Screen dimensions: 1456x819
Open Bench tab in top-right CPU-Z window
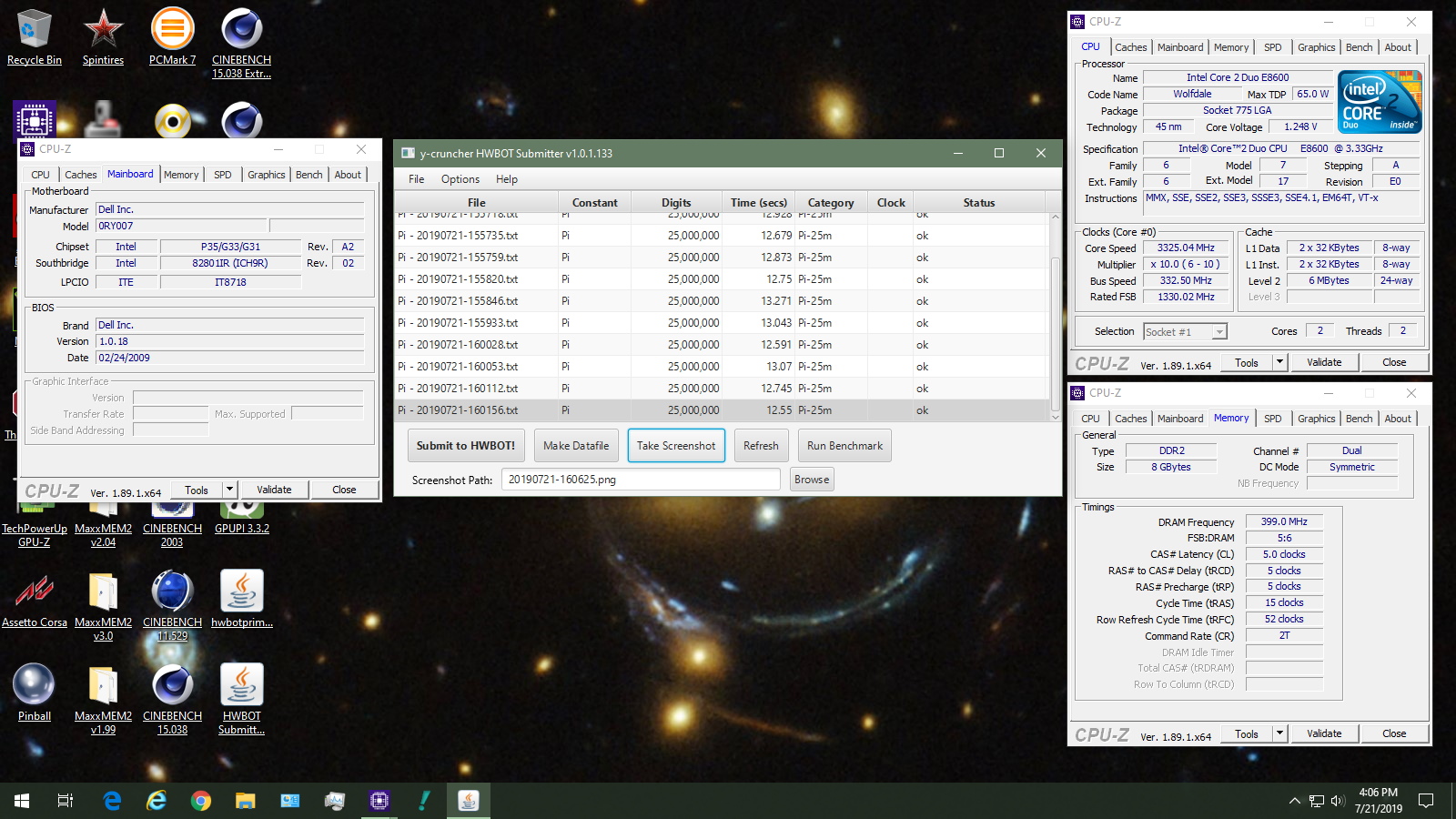click(x=1360, y=47)
